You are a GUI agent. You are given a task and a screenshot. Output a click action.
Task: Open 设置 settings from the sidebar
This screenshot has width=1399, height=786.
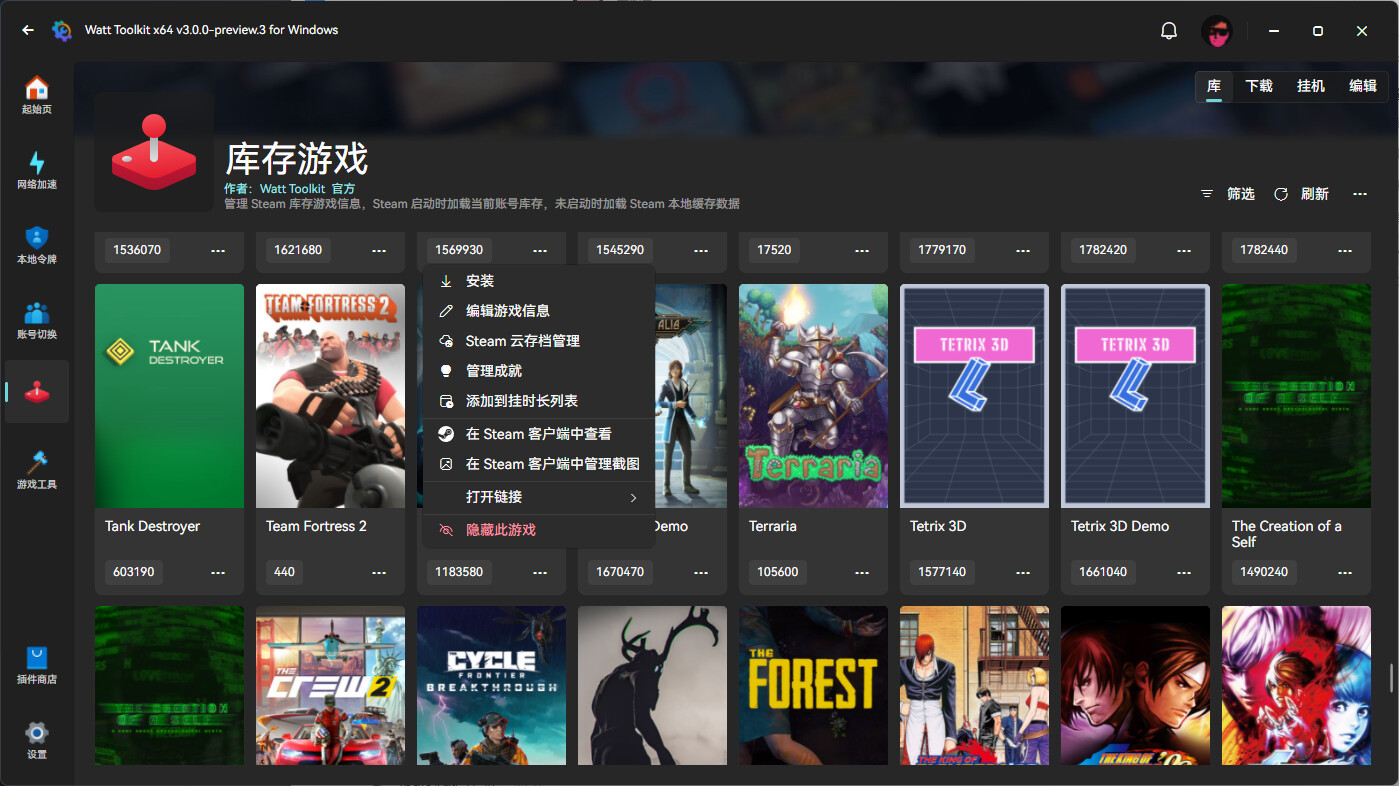[x=36, y=740]
